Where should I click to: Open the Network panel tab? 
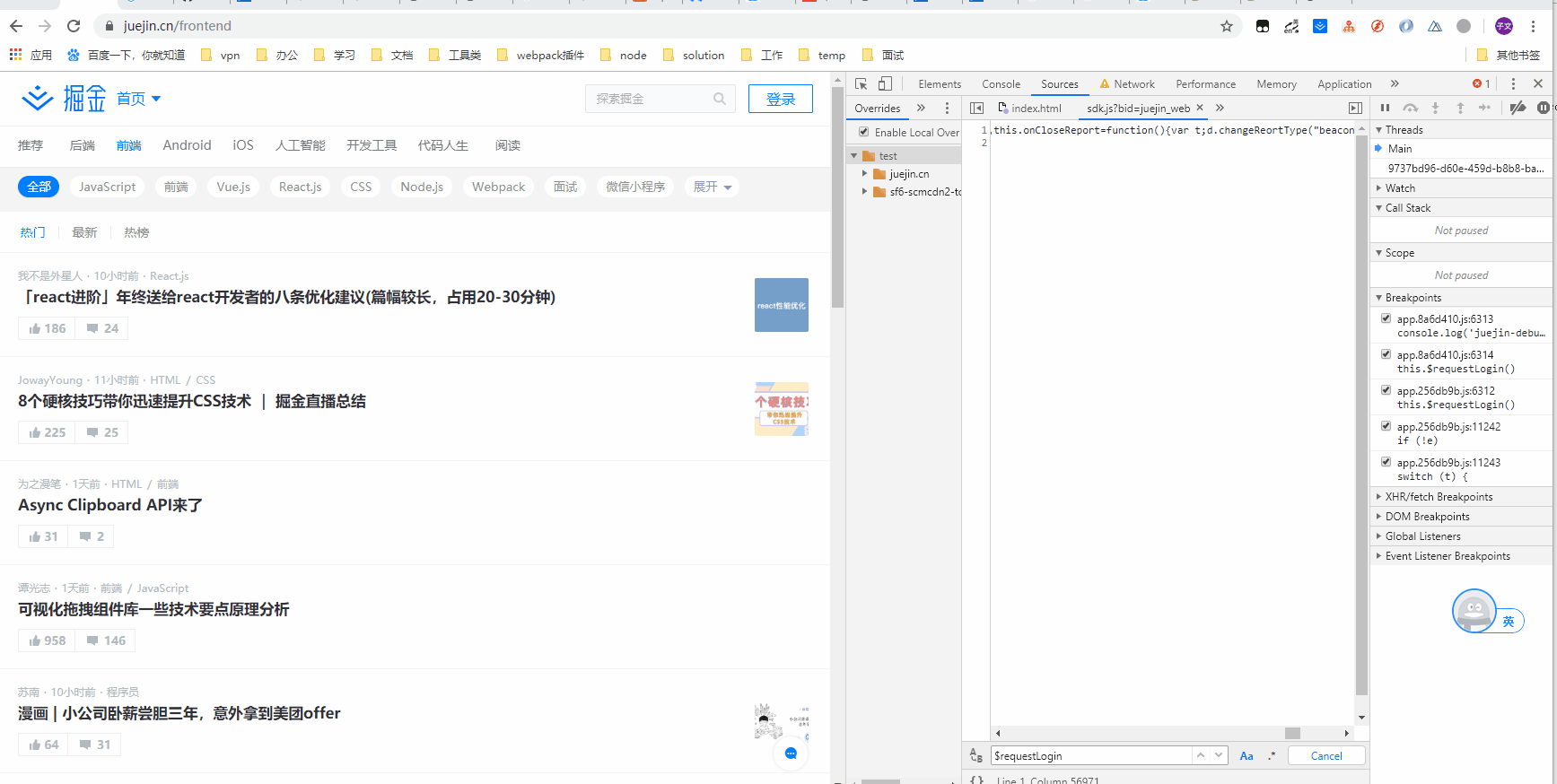(1127, 84)
